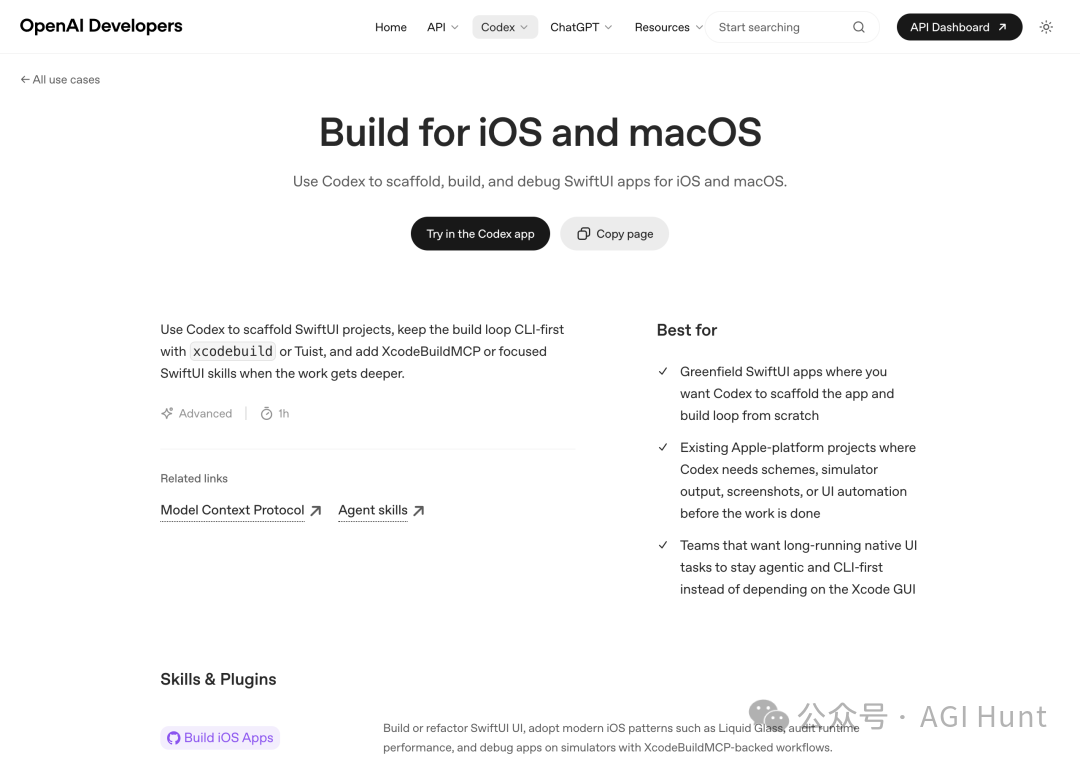The width and height of the screenshot is (1080, 759).
Task: Click the API Dashboard button
Action: tap(958, 27)
